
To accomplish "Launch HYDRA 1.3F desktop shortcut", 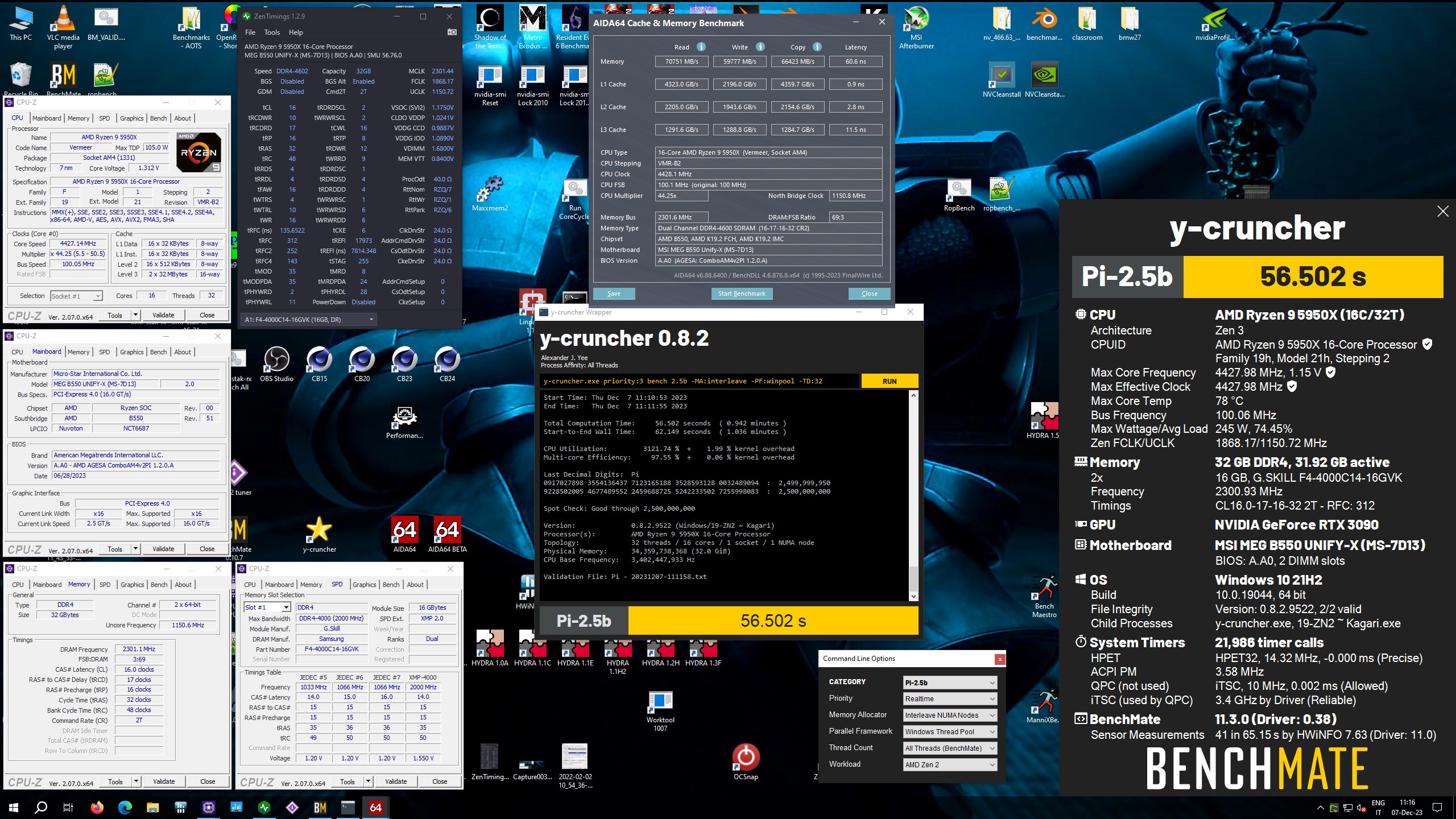I will tap(703, 648).
